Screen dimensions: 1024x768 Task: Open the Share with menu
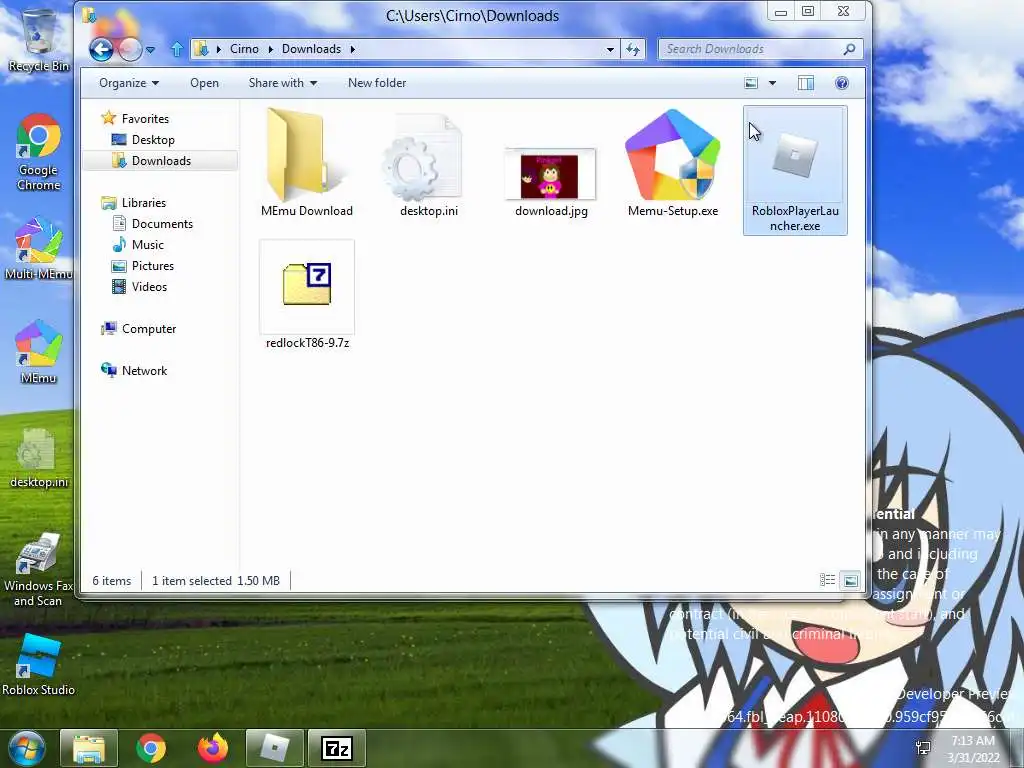click(x=282, y=83)
